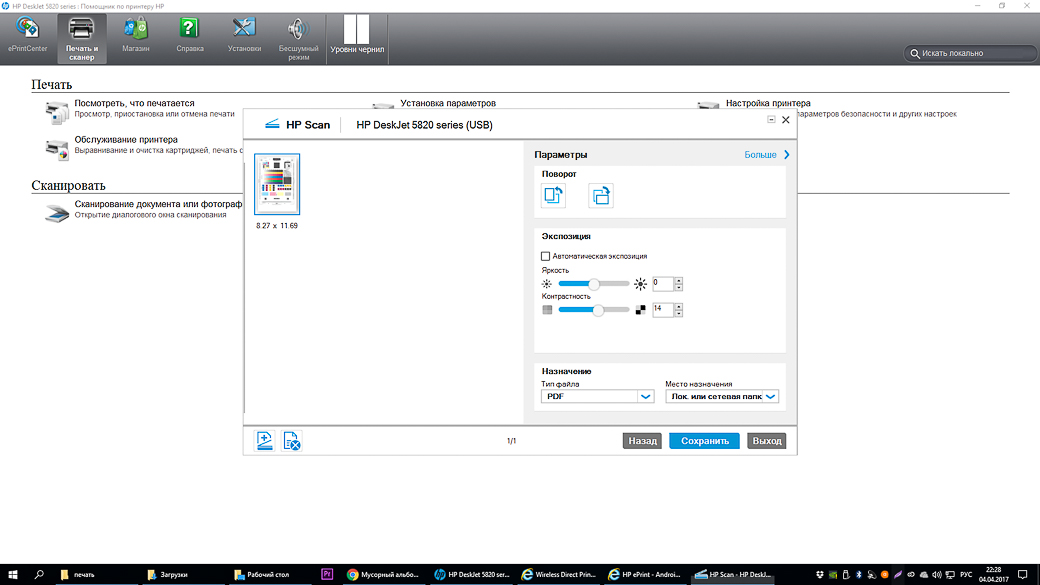Click the brightness value field
Screen dimensions: 1040x585
point(663,284)
